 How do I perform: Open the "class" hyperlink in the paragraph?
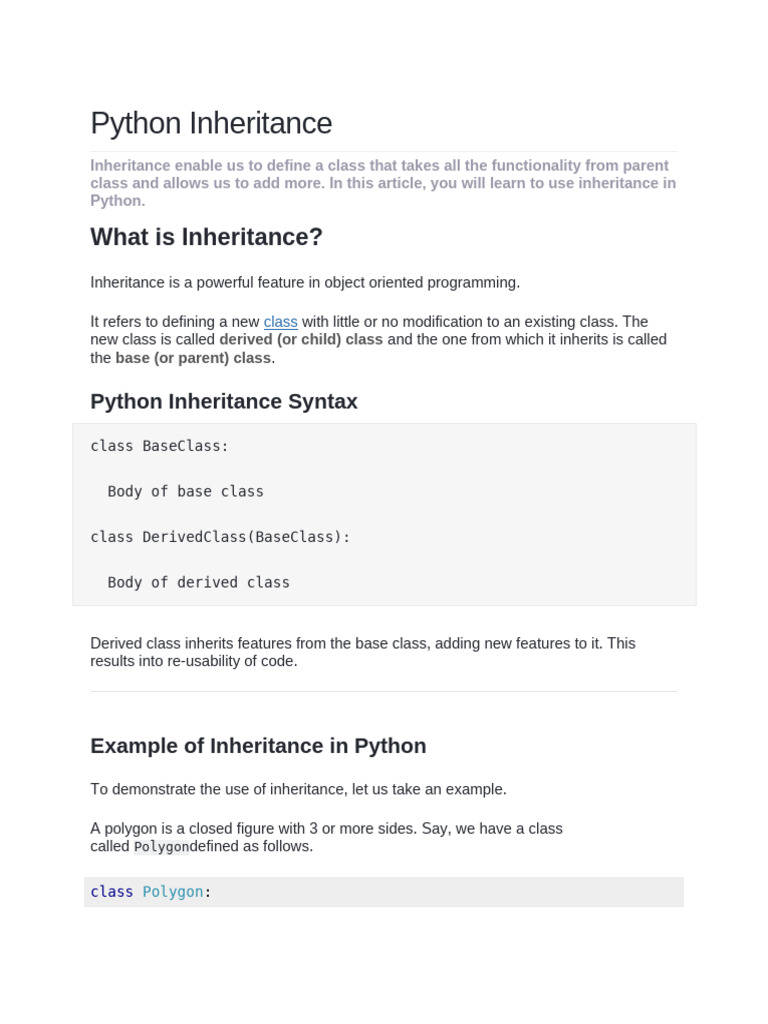pyautogui.click(x=280, y=322)
